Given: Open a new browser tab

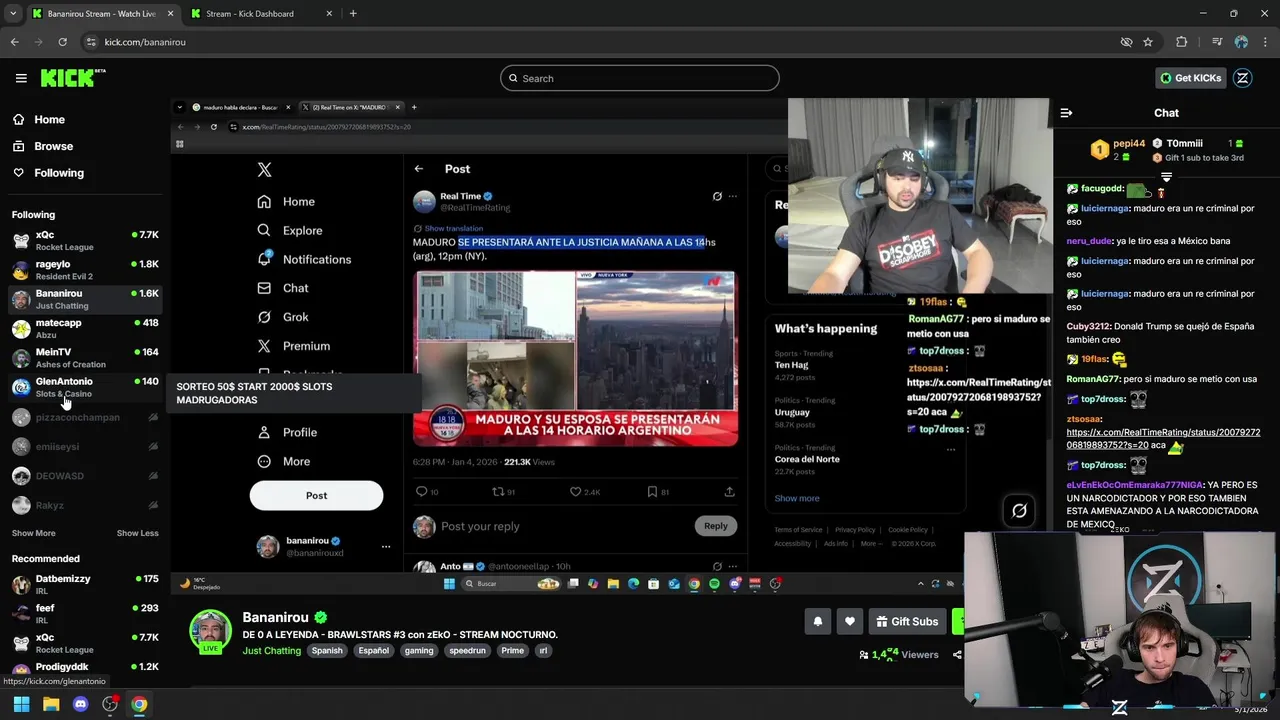Looking at the screenshot, I should pos(353,14).
